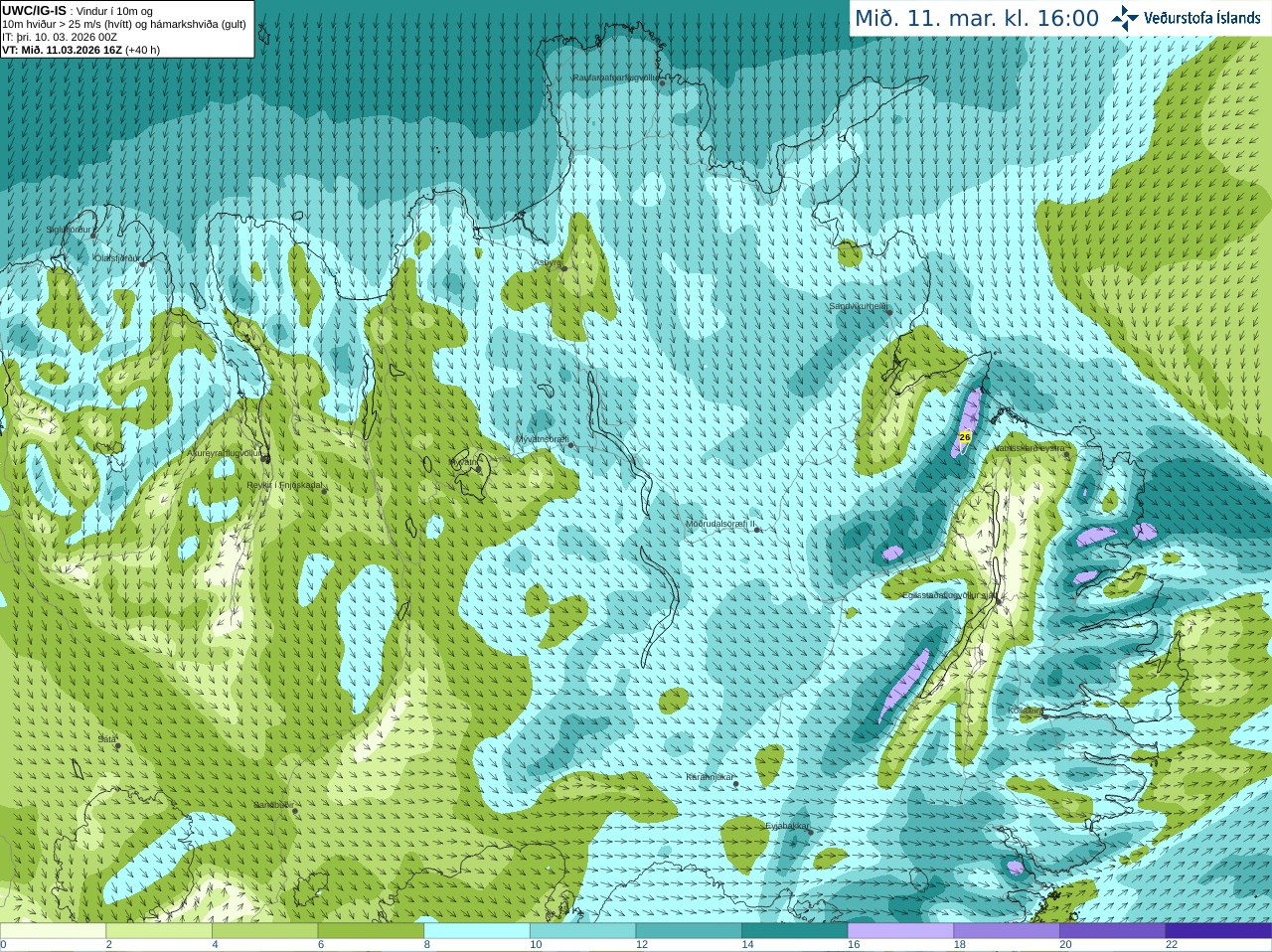Click the Möðrudalsöræfi II station label

point(719,523)
